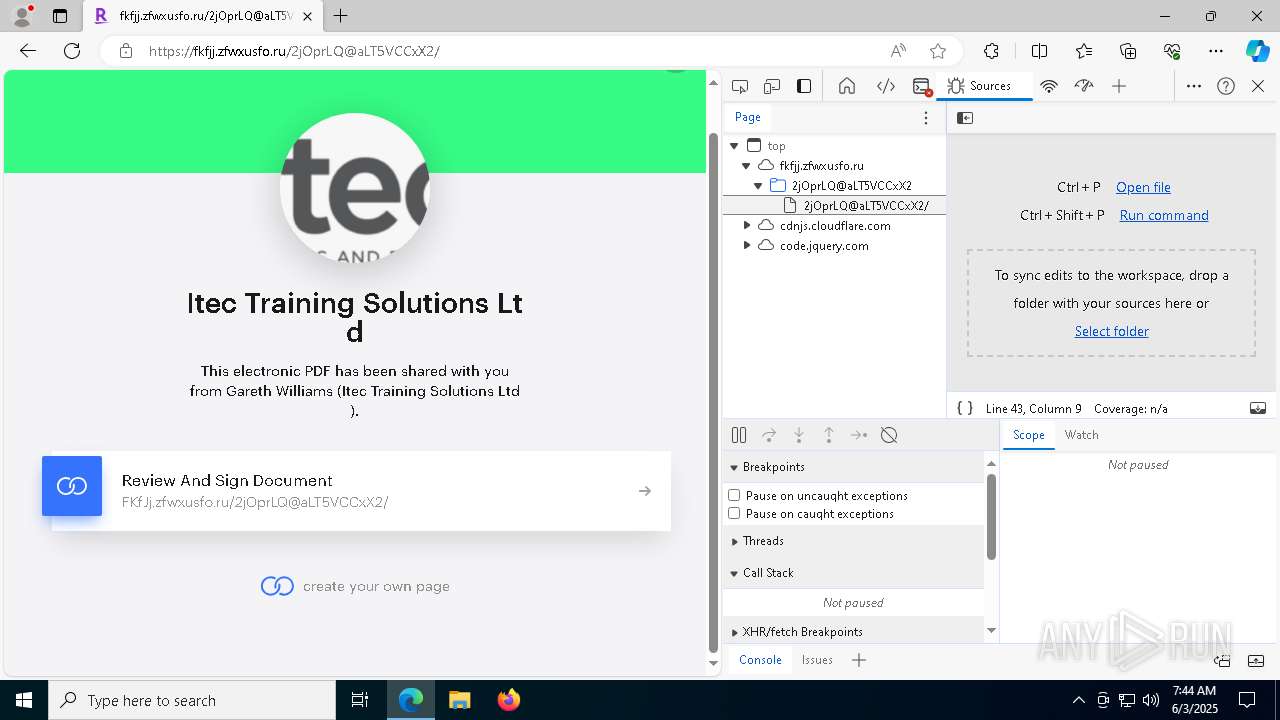Screen dimensions: 1280x720
Task: Open more options in Page navigator
Action: coord(926,118)
